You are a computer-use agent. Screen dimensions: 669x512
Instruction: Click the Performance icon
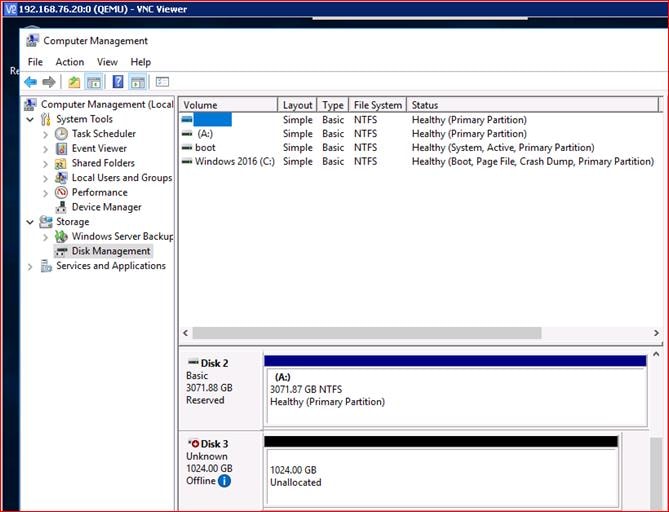(x=61, y=192)
